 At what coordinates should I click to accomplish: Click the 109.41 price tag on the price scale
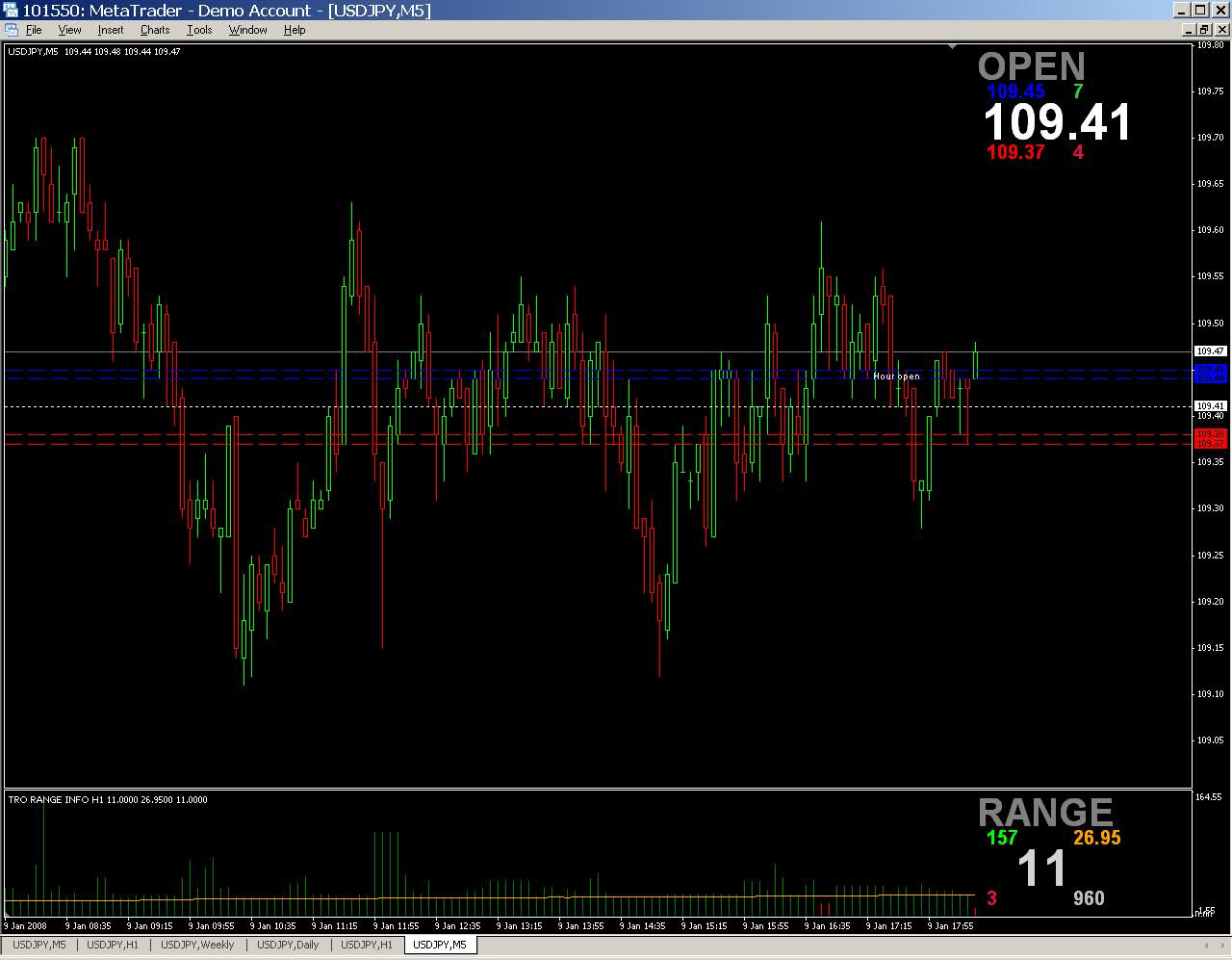1211,406
